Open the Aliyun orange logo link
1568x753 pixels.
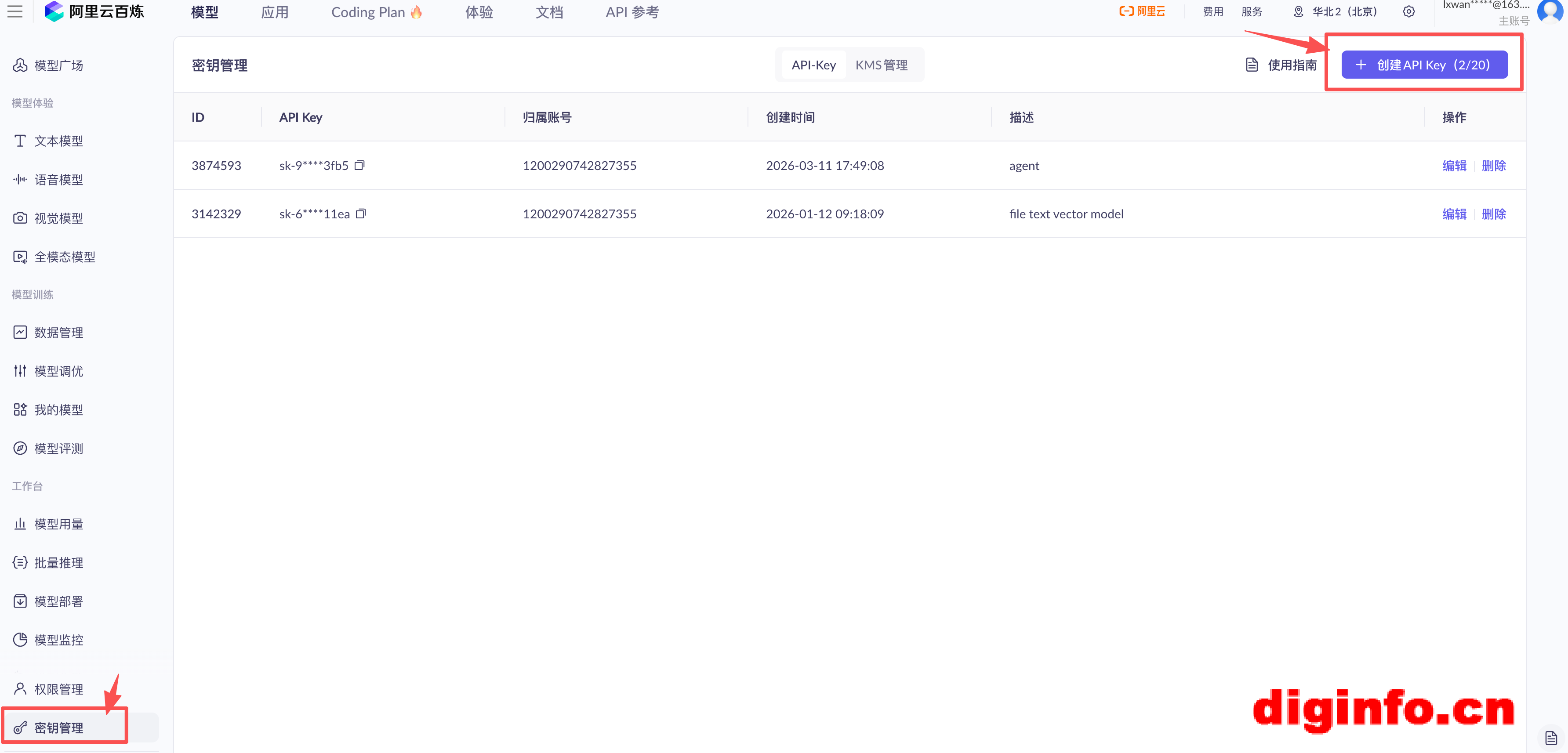1142,11
